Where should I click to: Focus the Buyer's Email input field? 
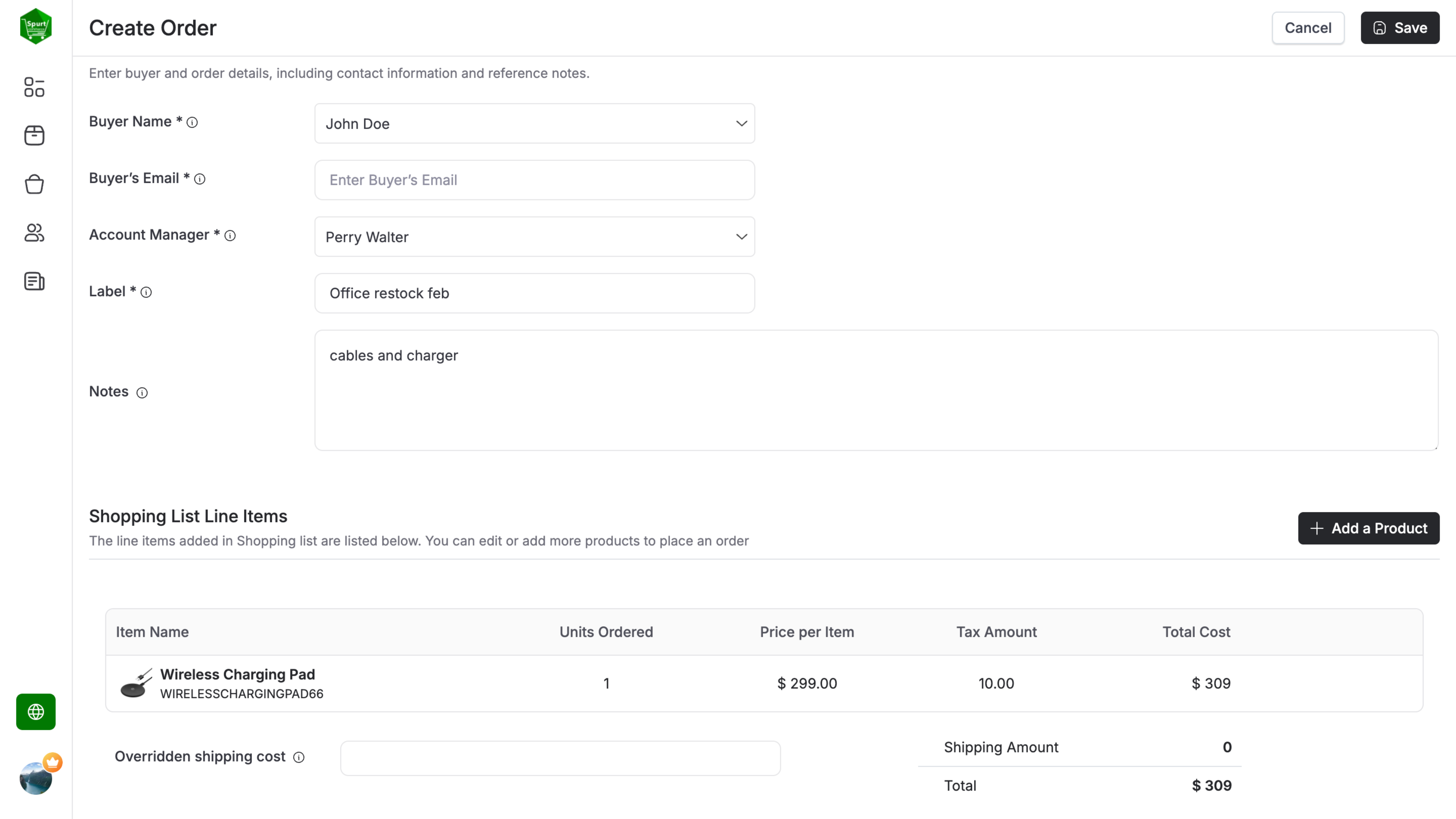[534, 180]
